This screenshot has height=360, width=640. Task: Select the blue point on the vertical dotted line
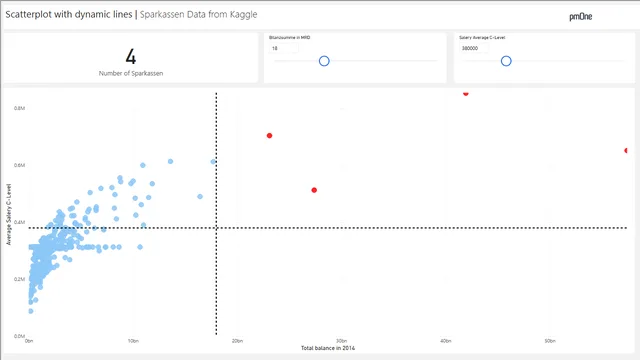213,162
